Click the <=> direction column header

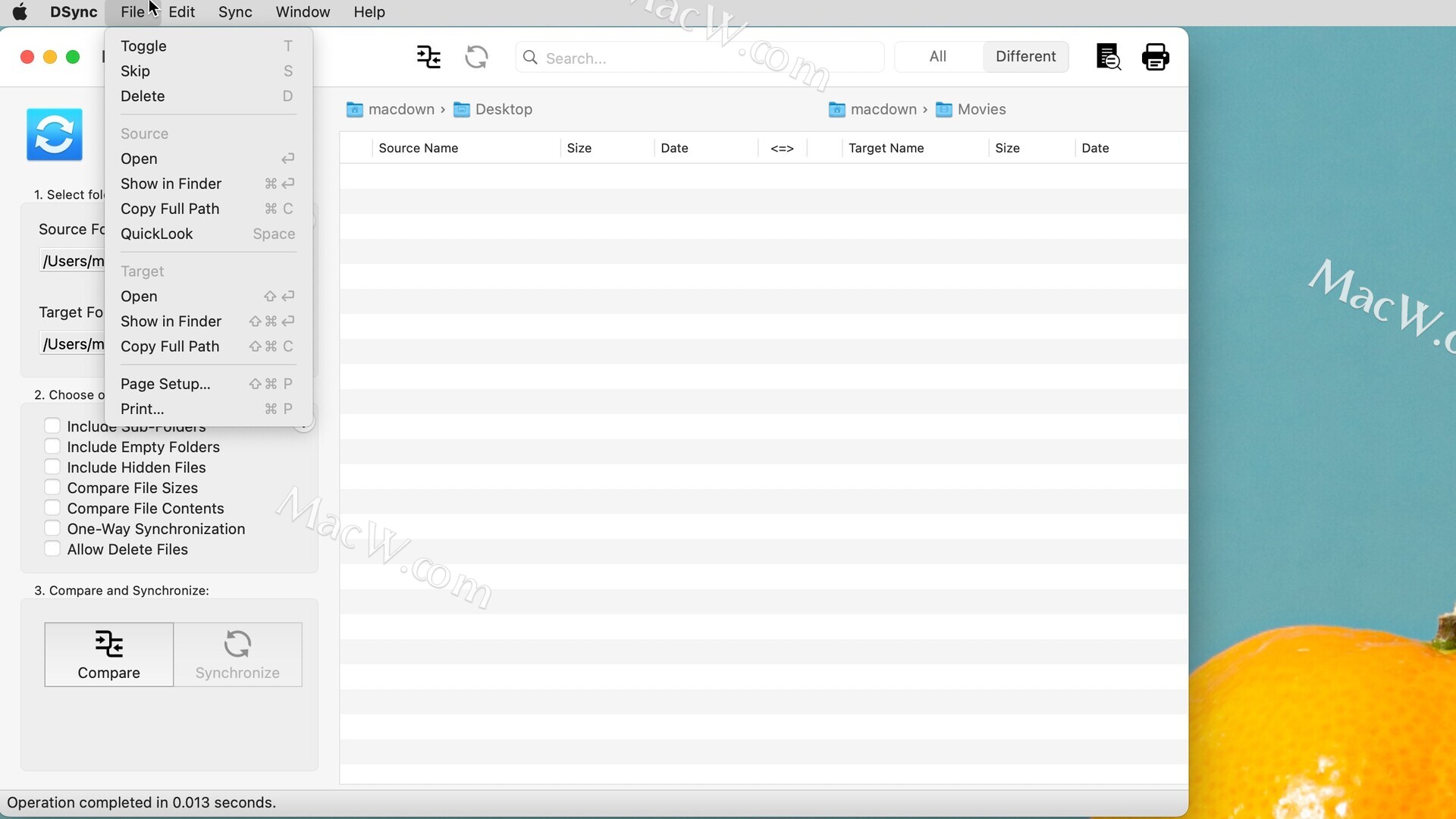[x=782, y=148]
